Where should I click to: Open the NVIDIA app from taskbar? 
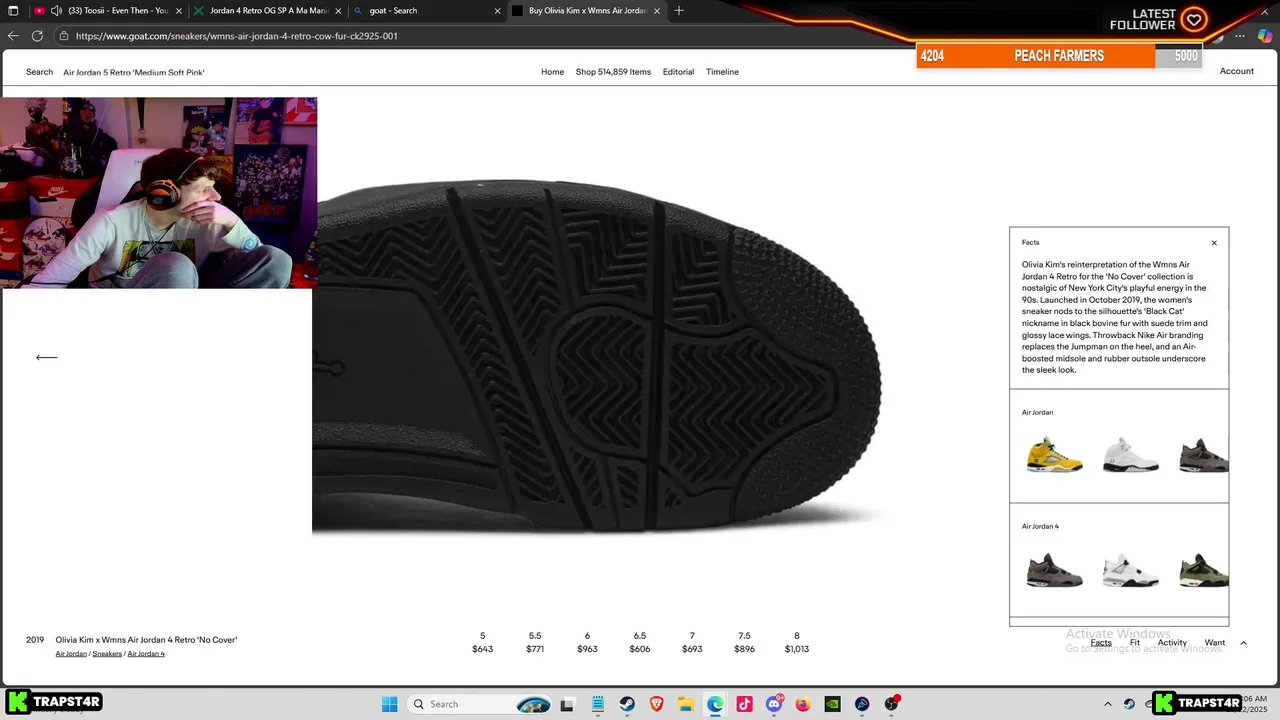(832, 704)
